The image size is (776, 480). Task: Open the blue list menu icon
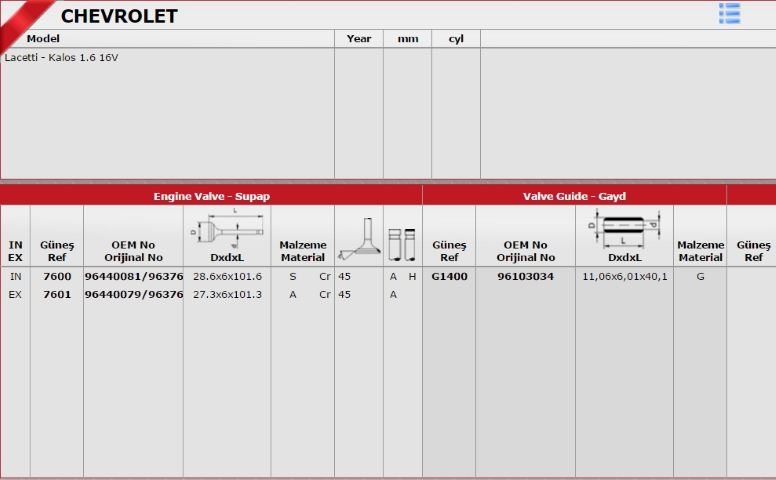(x=729, y=13)
